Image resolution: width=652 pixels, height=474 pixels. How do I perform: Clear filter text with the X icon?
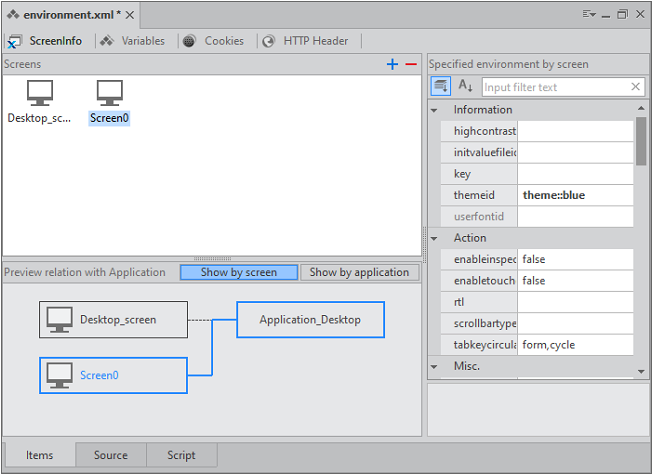pyautogui.click(x=636, y=87)
